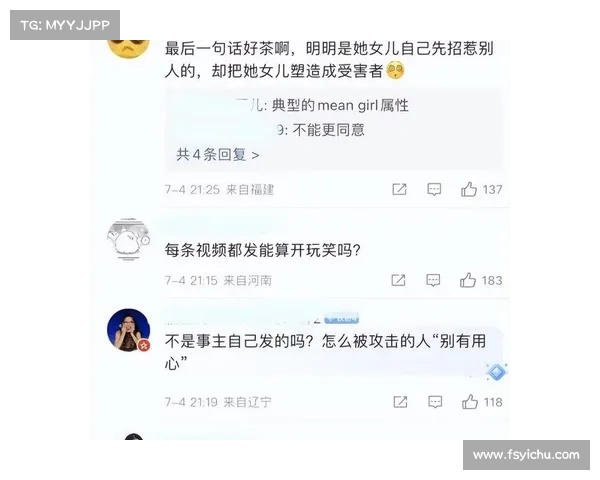This screenshot has height=480, width=600.
Task: Open the yellow emoji face avatar
Action: [129, 49]
